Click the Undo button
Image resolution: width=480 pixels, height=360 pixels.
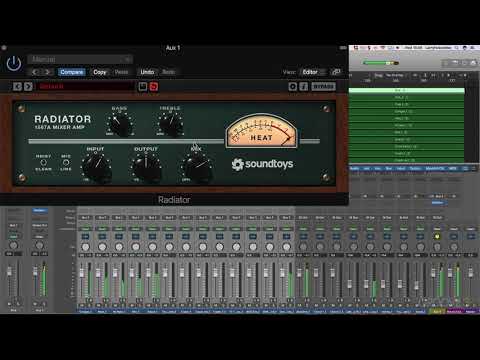[147, 72]
